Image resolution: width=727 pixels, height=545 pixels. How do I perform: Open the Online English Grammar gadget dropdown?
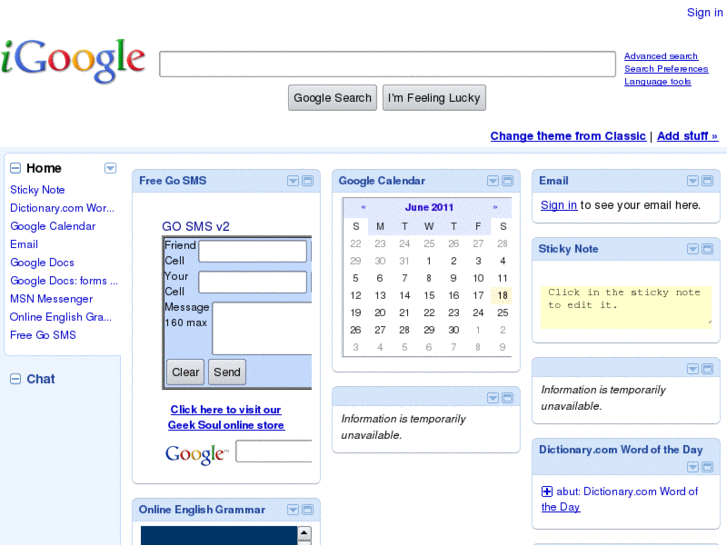[293, 510]
